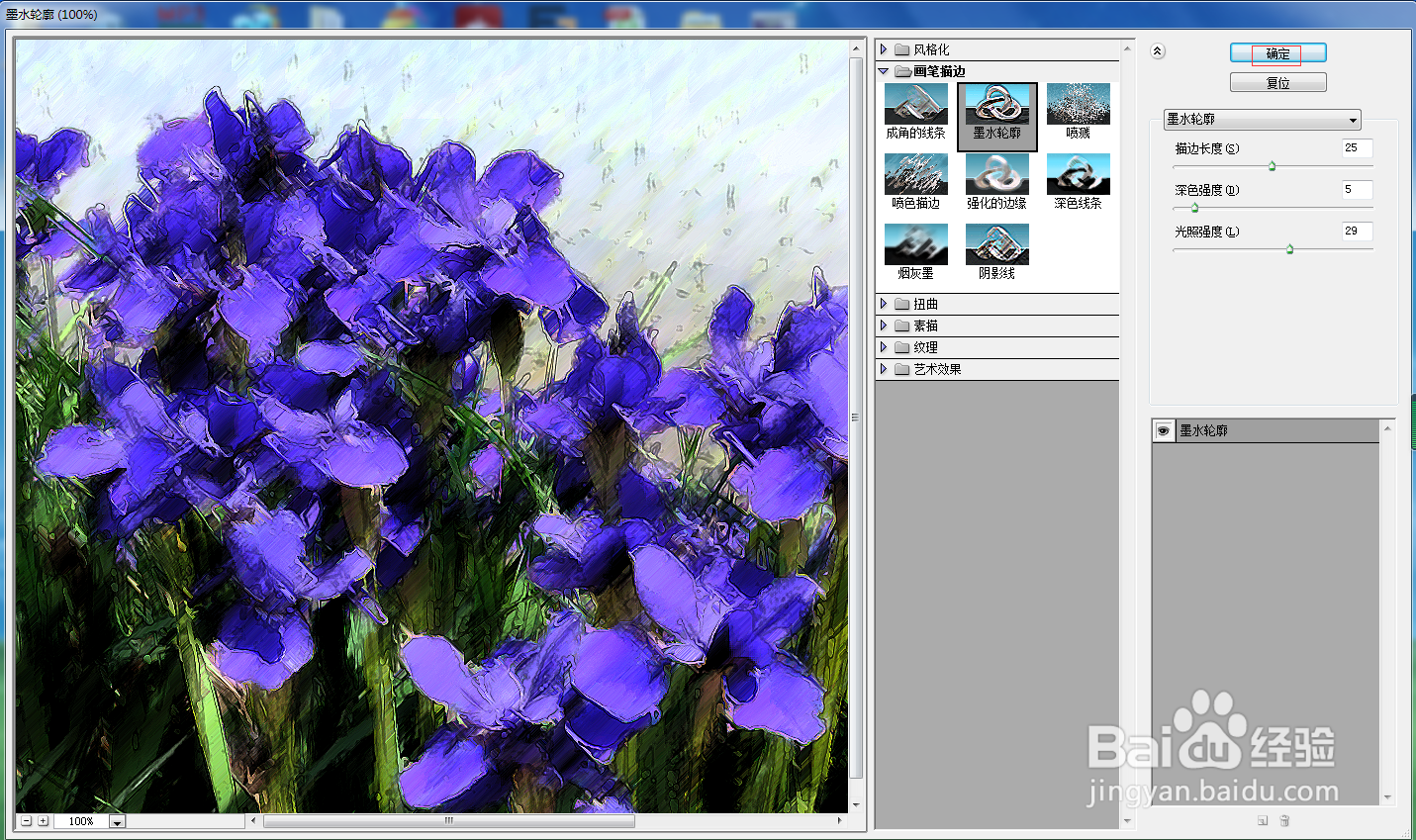The image size is (1416, 840).
Task: Click the 风格化 folder icon
Action: 901,49
